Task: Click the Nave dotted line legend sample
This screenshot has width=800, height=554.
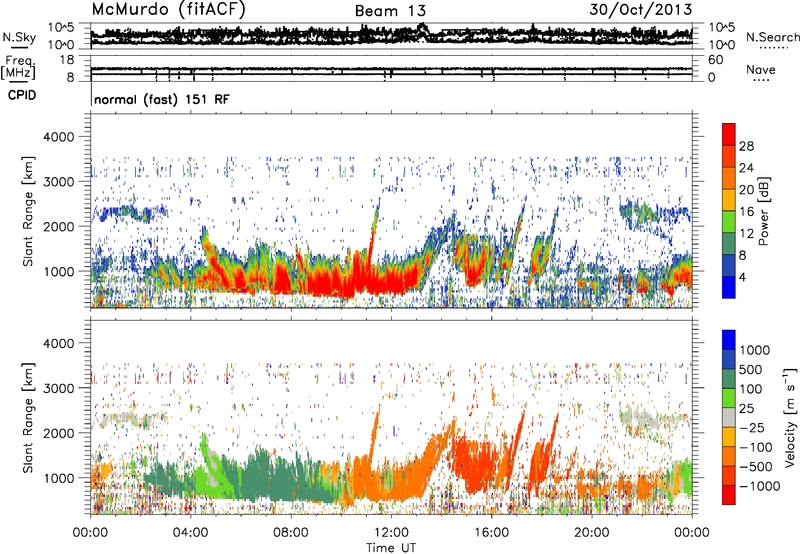Action: (x=761, y=80)
